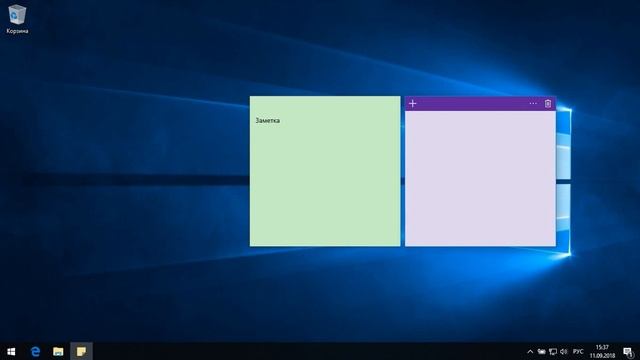The width and height of the screenshot is (640, 360).
Task: Add a new note with the plus icon
Action: (x=412, y=104)
